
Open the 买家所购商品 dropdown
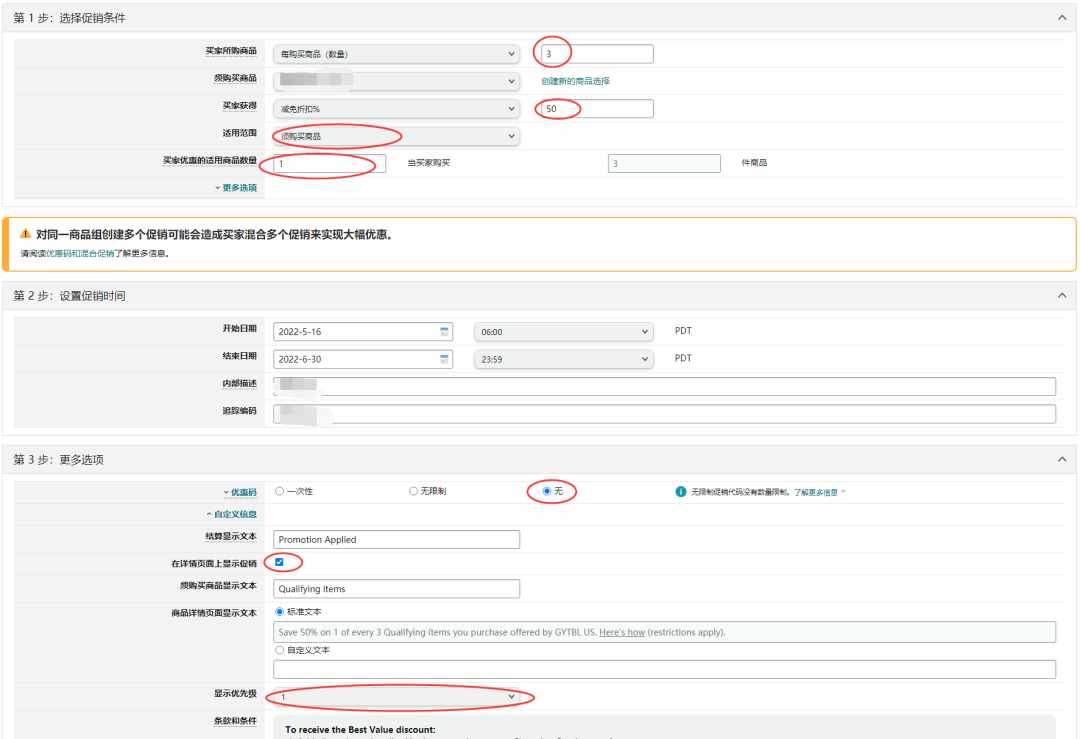pyautogui.click(x=396, y=54)
